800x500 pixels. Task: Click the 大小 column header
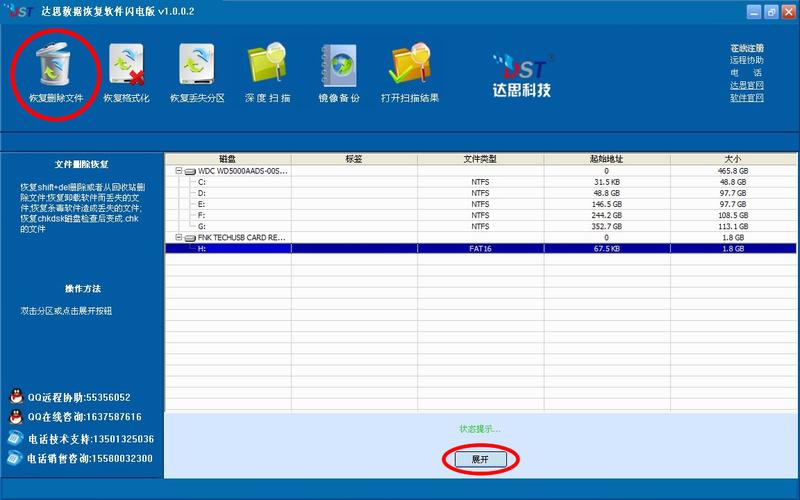[x=733, y=159]
